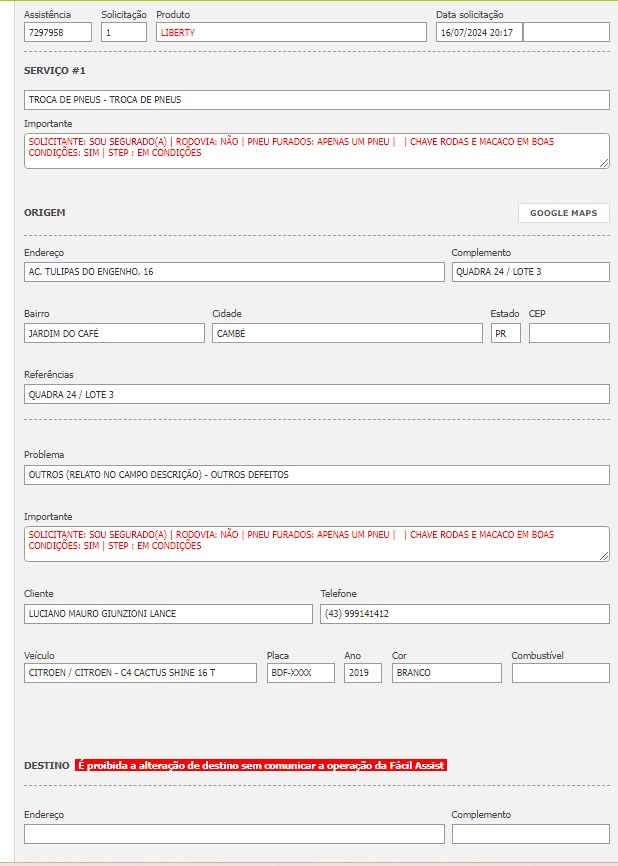Select the Placa field BDF-XXXX
Screen dimensions: 618x866
point(300,673)
